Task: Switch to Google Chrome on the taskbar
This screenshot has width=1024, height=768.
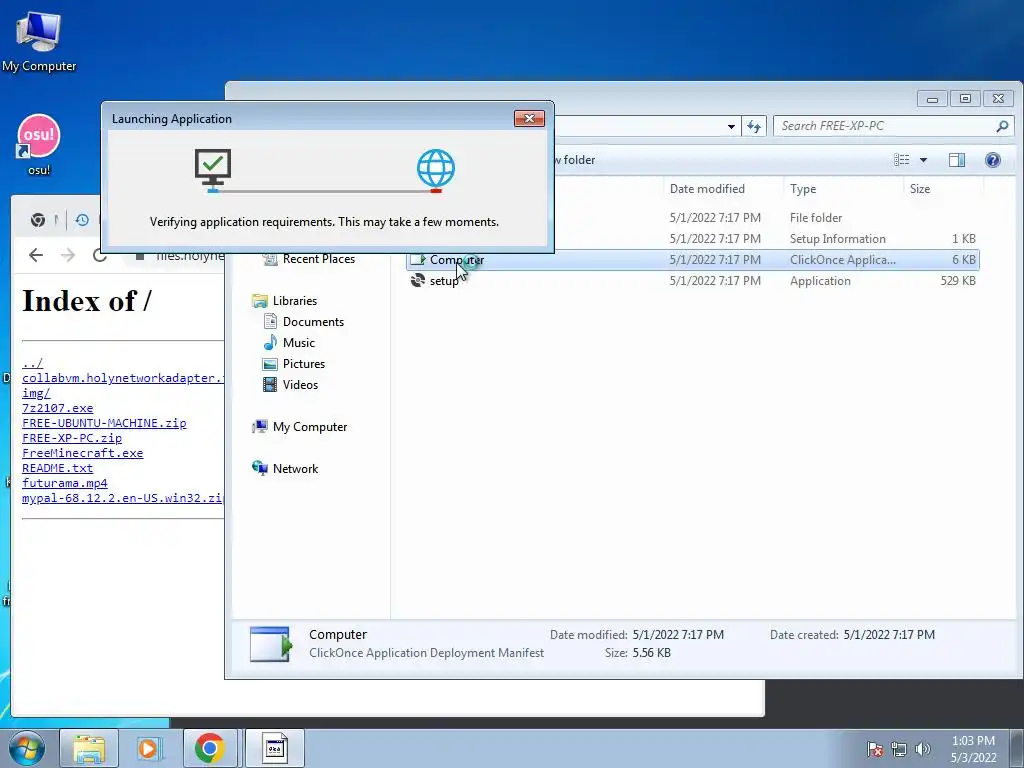Action: click(x=209, y=748)
